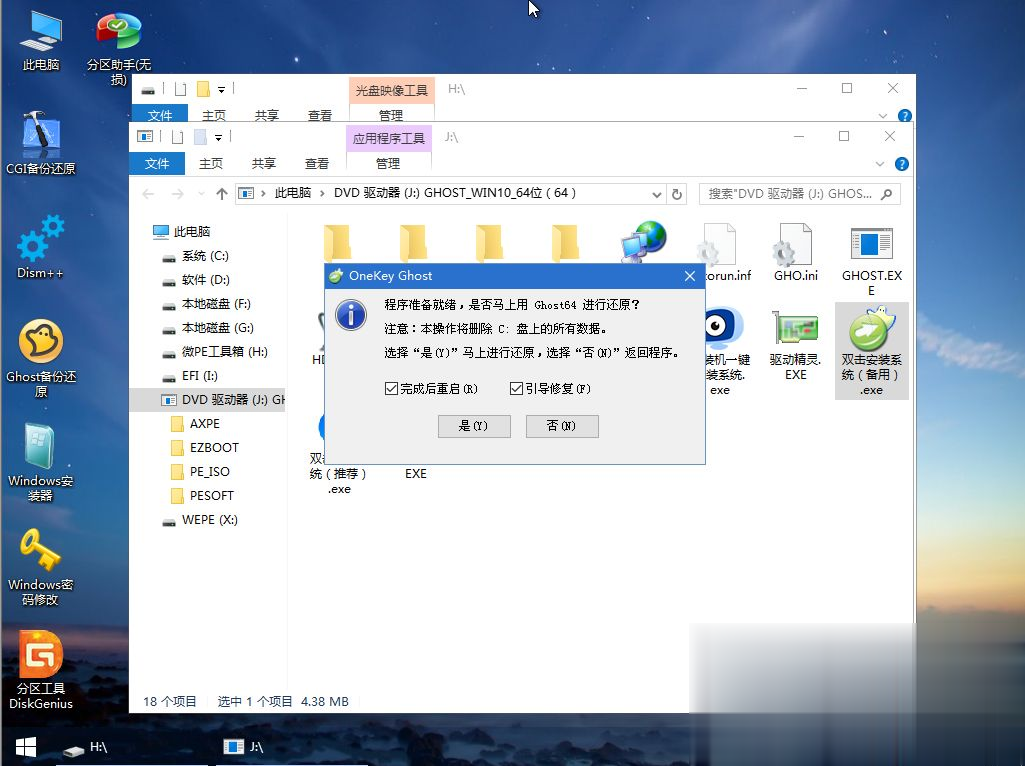Open recent locations dropdown arrow

pos(201,194)
